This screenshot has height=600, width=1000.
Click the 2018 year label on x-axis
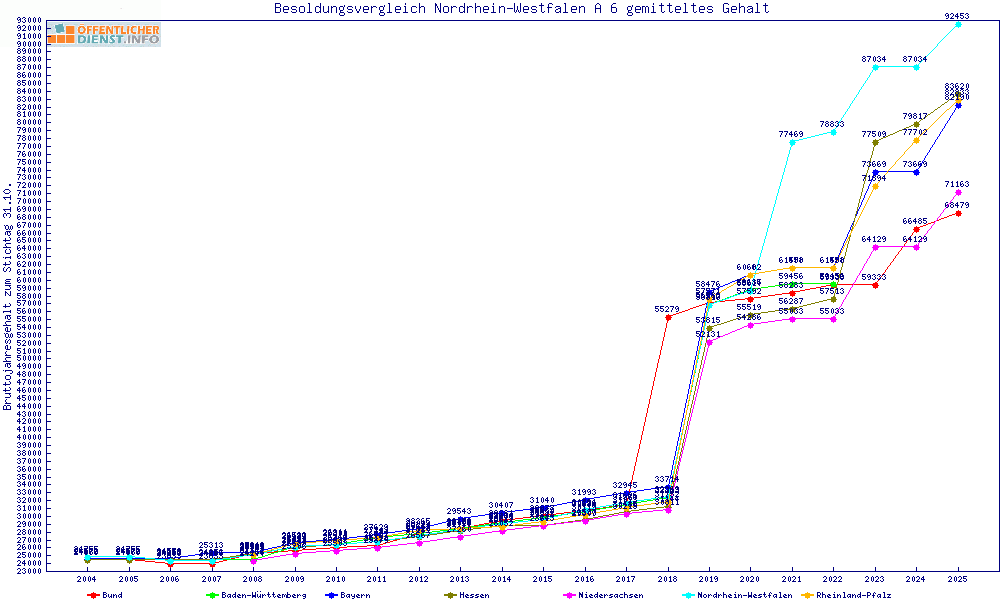coord(668,579)
